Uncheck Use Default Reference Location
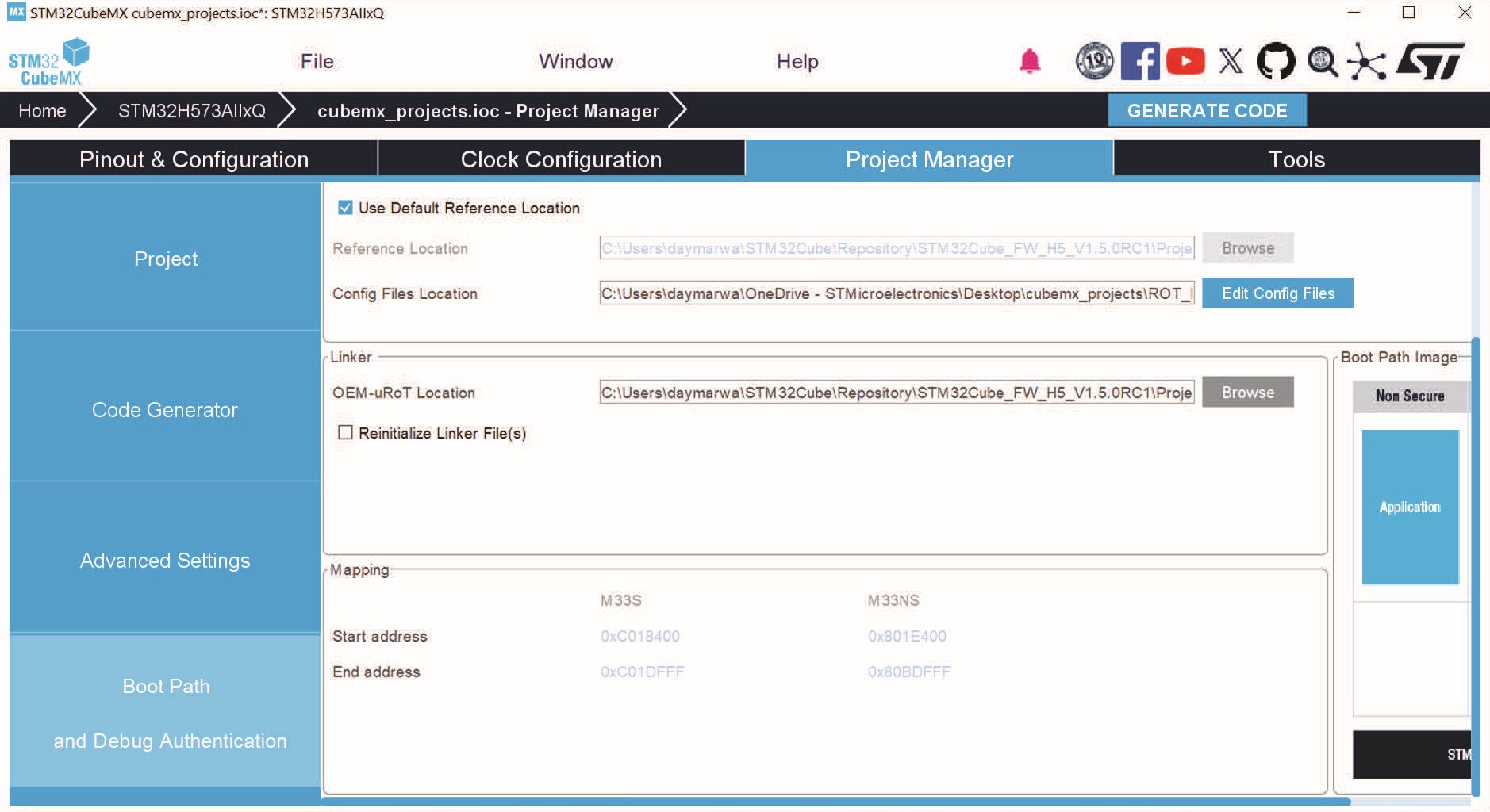This screenshot has width=1490, height=812. click(x=345, y=208)
